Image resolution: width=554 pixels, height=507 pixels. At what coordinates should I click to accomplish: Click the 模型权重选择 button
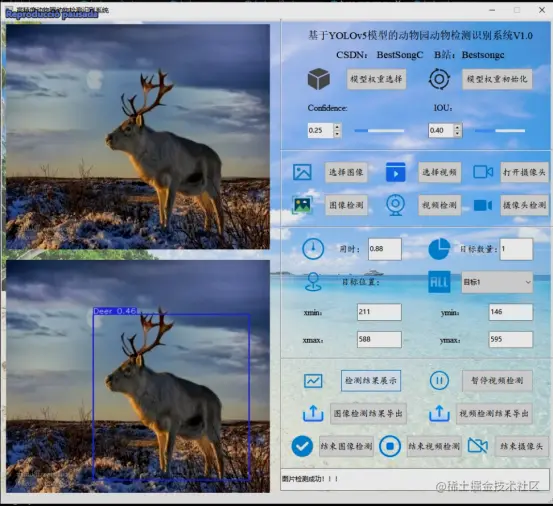[376, 79]
